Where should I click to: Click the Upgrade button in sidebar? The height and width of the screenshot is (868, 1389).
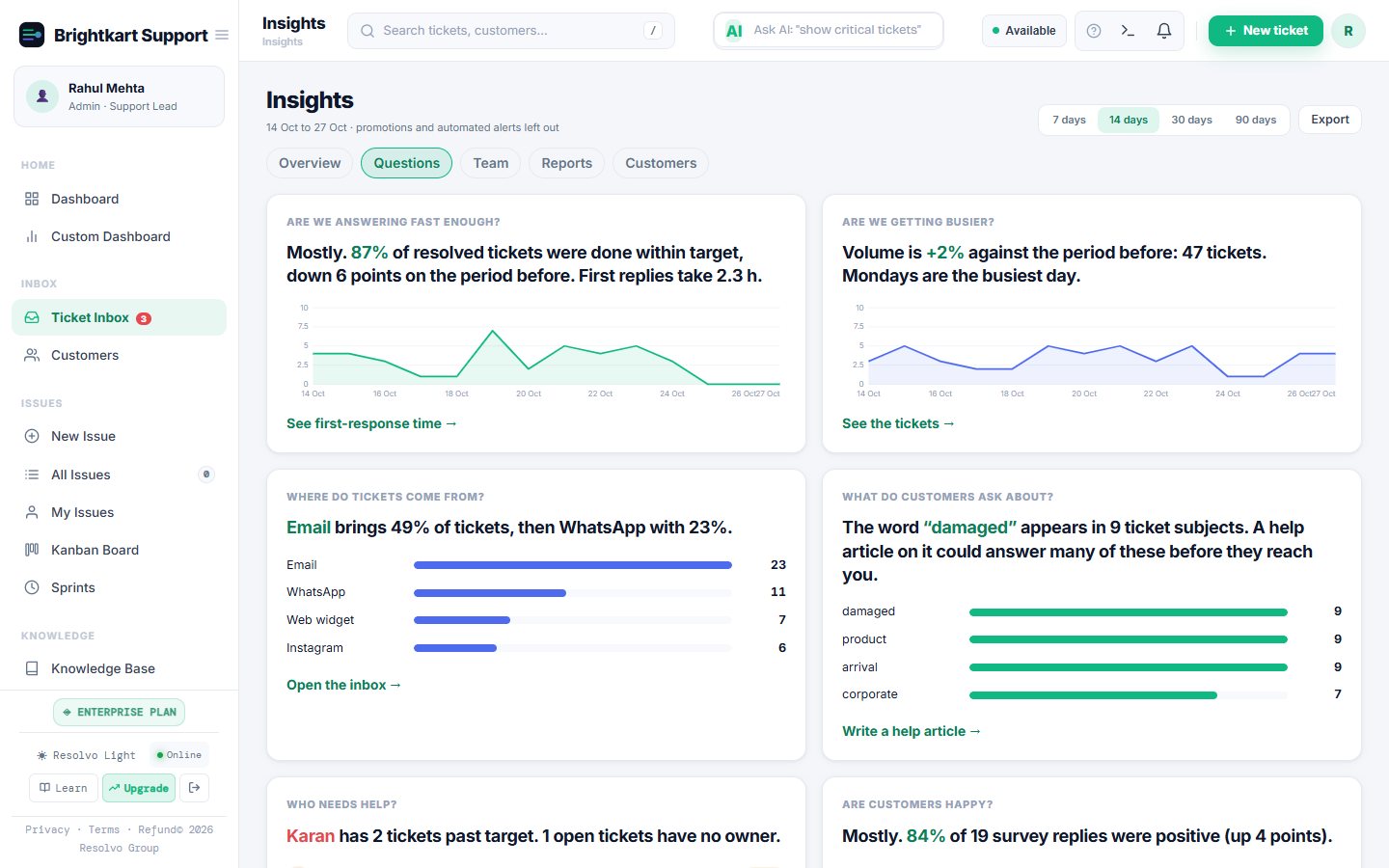pyautogui.click(x=139, y=788)
